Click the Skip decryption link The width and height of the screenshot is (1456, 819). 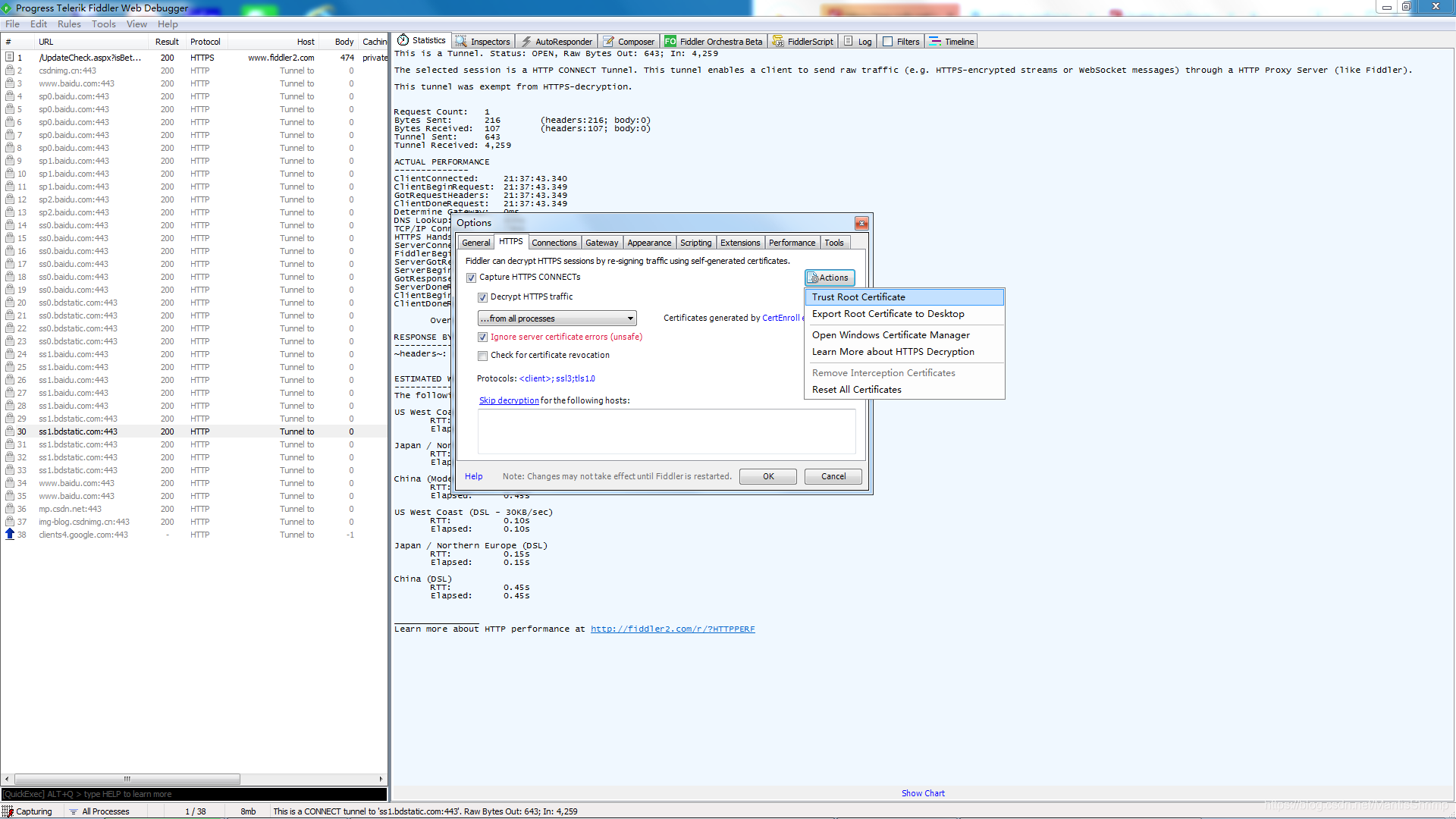coord(509,401)
